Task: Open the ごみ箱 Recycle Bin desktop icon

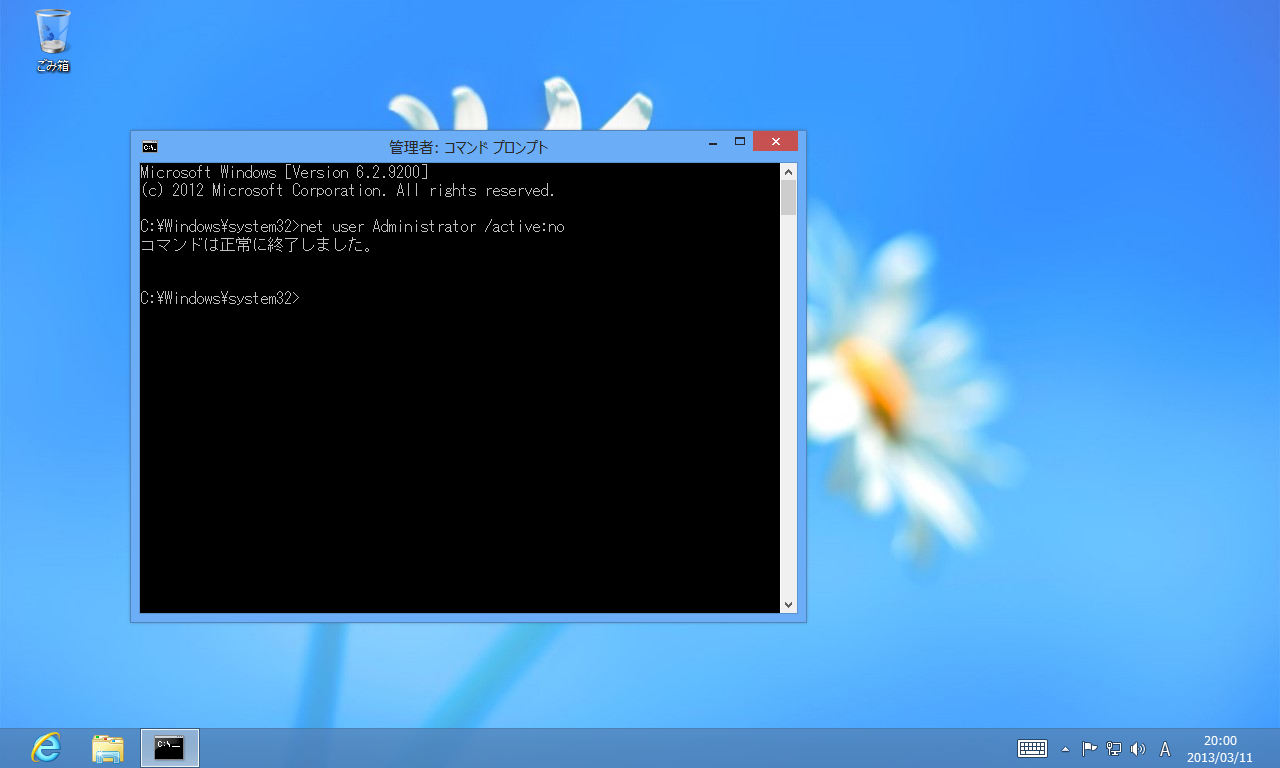Action: 53,38
